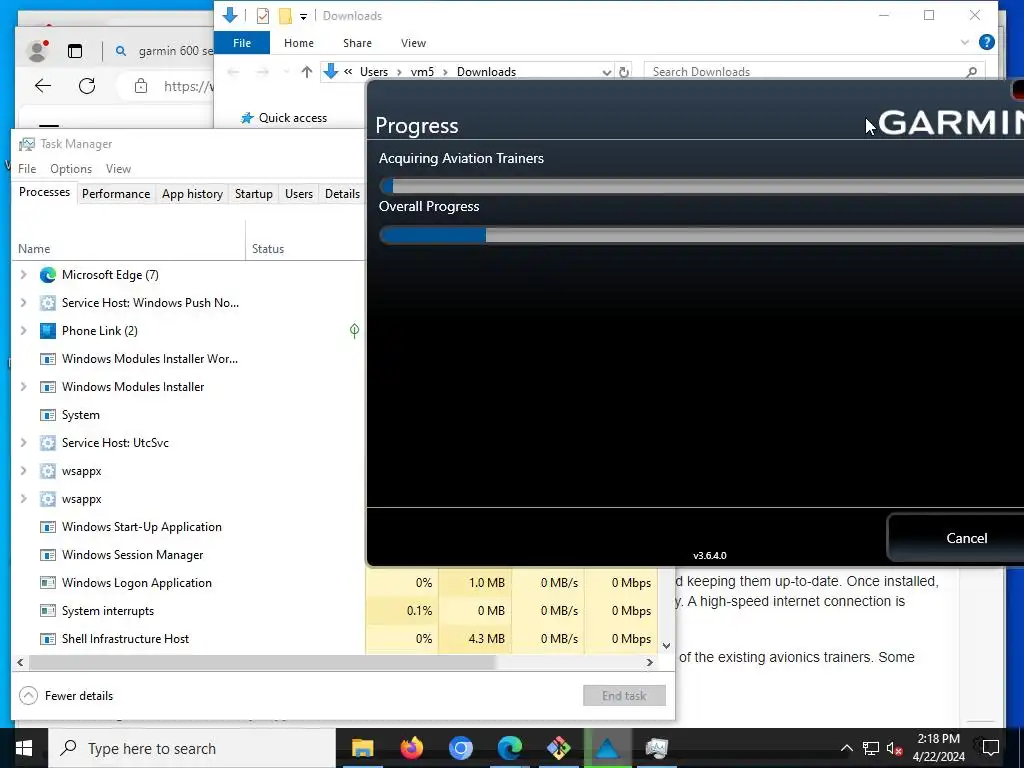Click the Explorer help question mark icon
Viewport: 1024px width, 768px height.
click(987, 42)
